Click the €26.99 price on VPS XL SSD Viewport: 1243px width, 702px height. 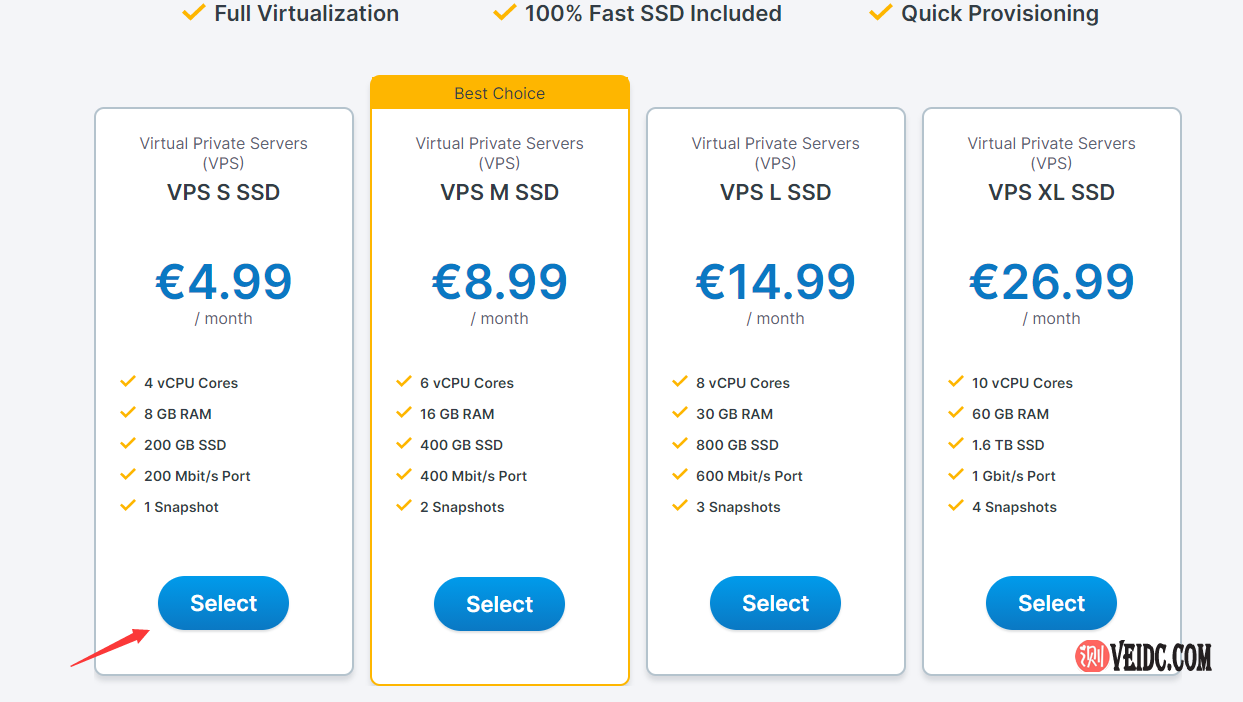pyautogui.click(x=1051, y=282)
